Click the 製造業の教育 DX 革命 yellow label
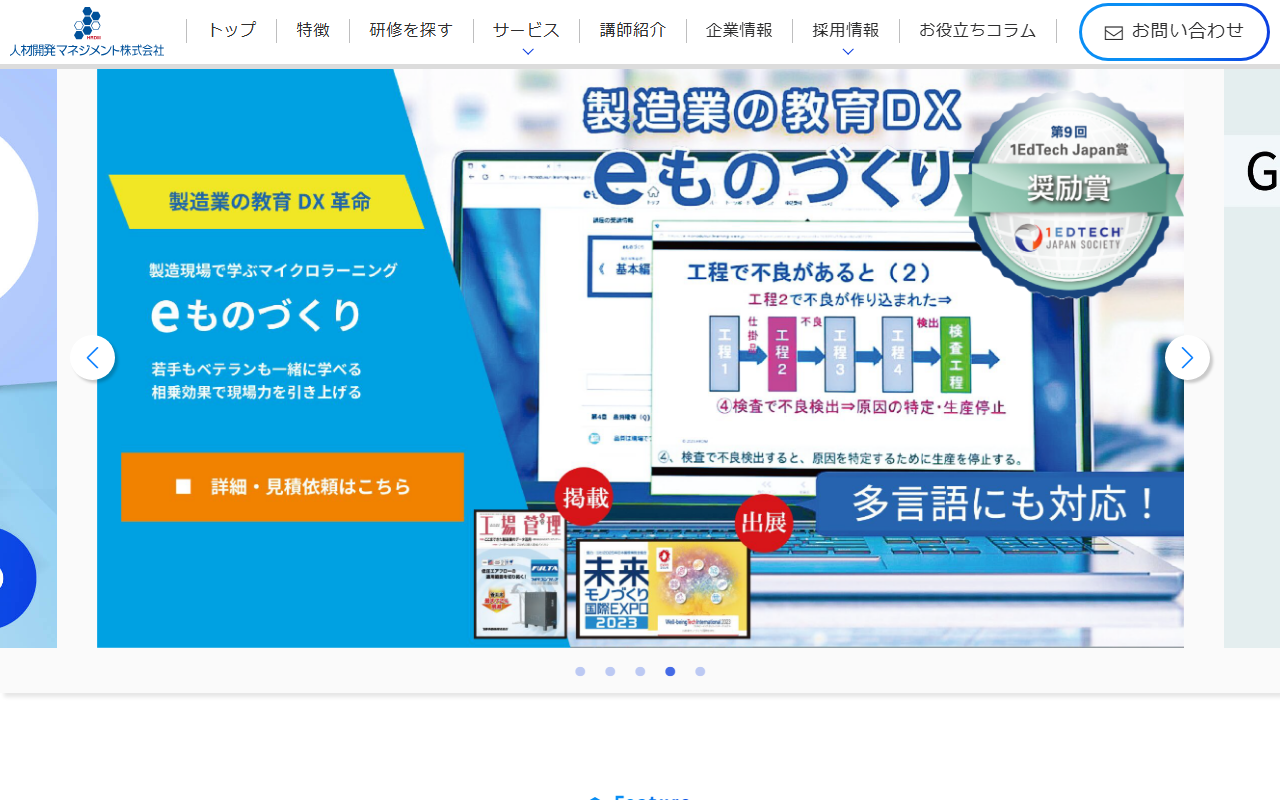Viewport: 1280px width, 800px height. pyautogui.click(x=266, y=202)
